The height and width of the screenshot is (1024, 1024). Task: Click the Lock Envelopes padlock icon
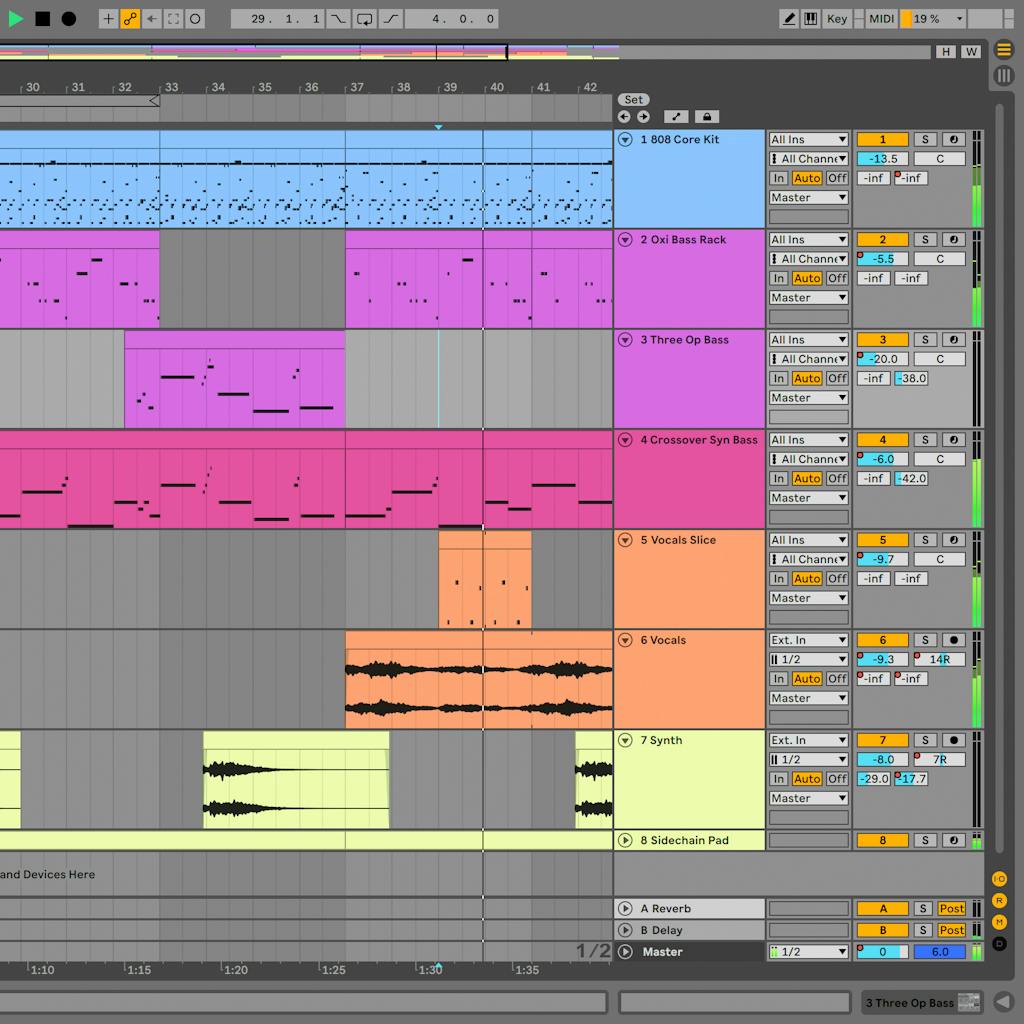(706, 117)
